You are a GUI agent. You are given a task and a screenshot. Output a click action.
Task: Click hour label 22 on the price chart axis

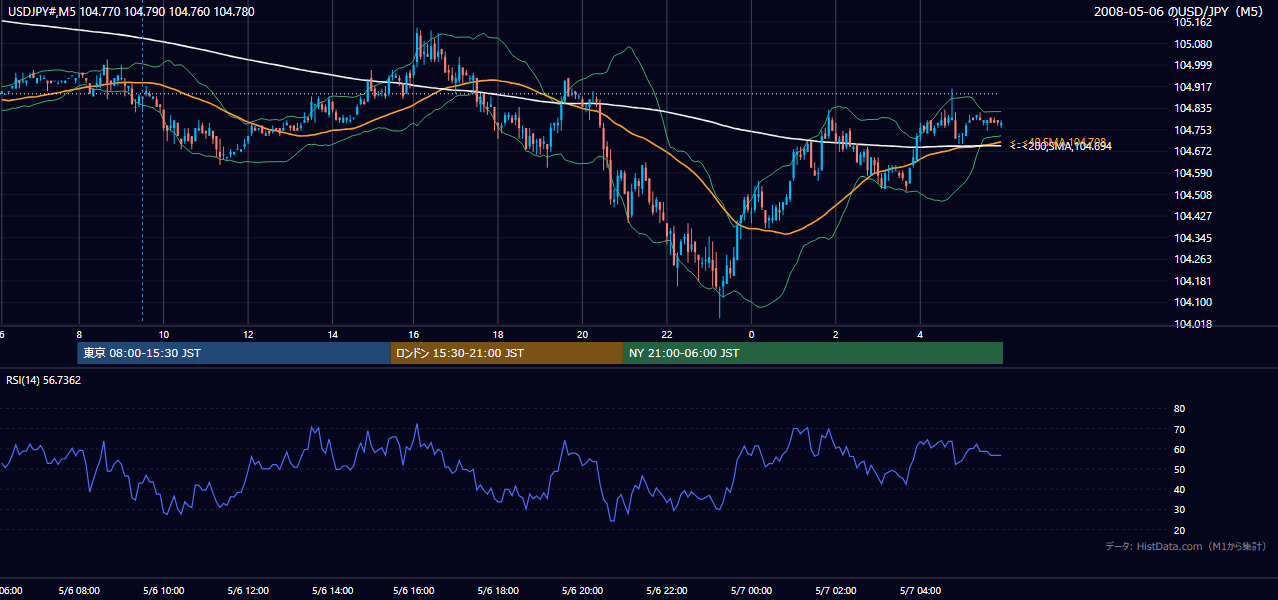pyautogui.click(x=667, y=335)
